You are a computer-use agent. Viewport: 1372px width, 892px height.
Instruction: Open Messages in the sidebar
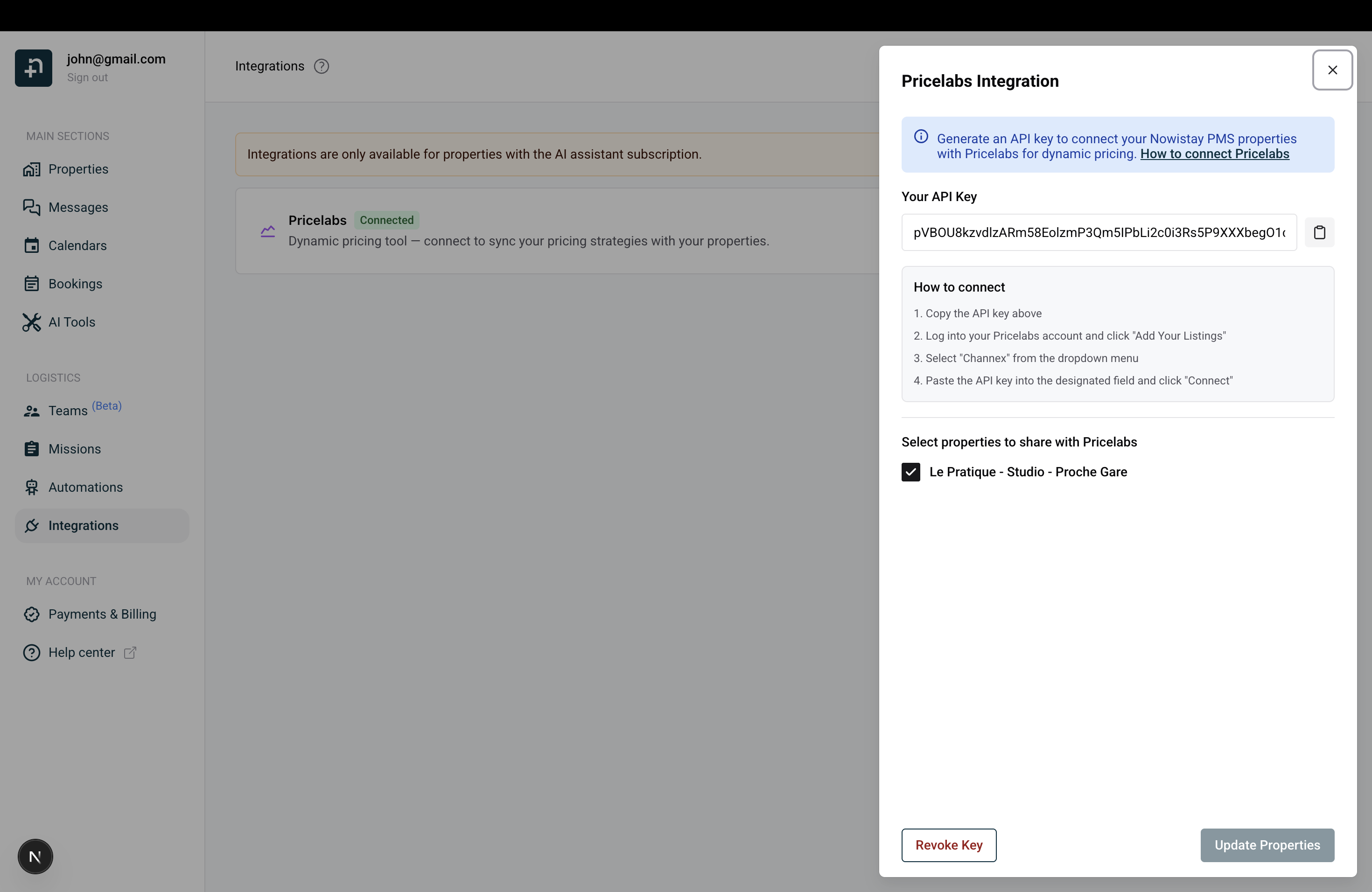(102, 208)
